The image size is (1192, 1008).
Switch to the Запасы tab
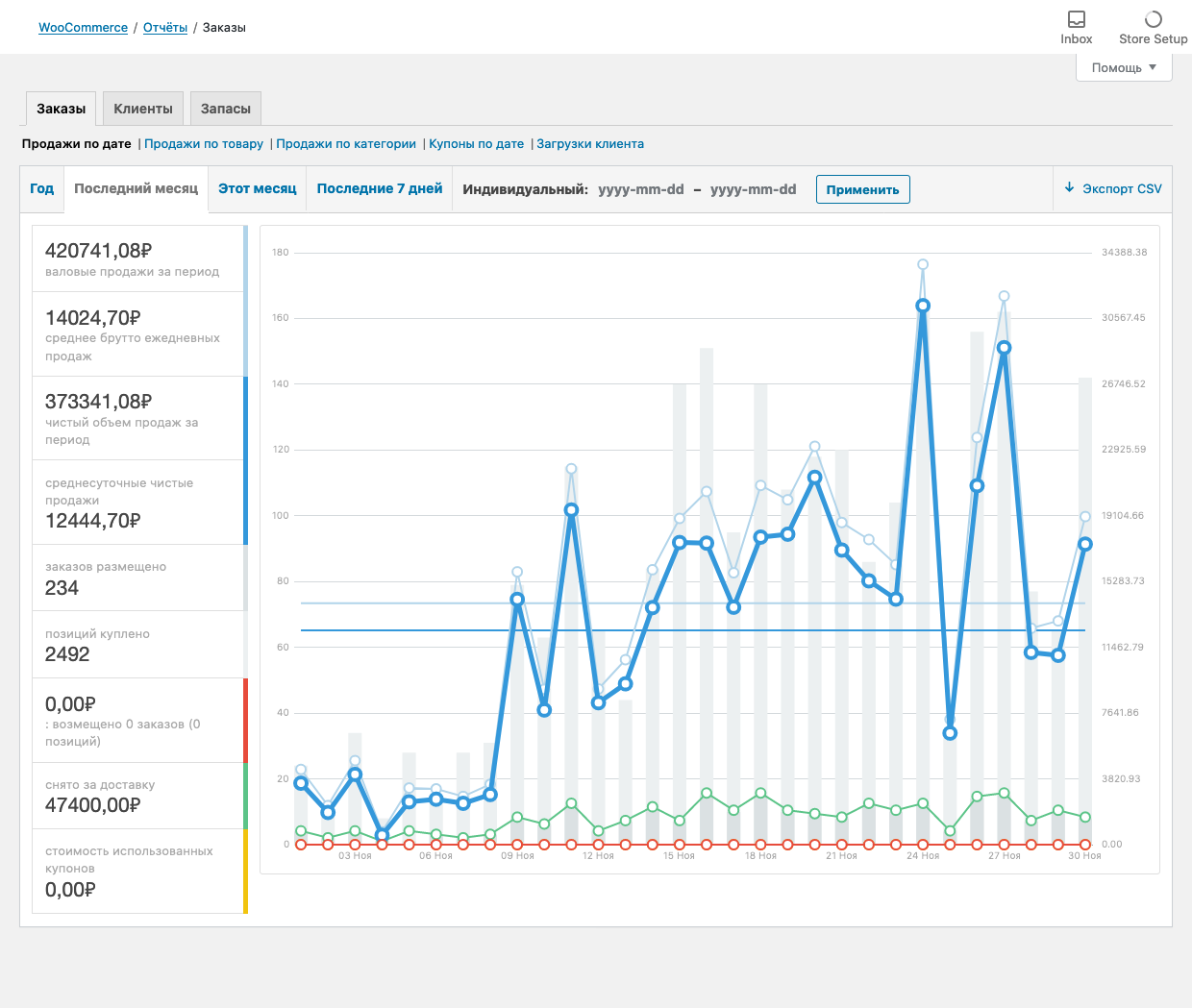(x=226, y=109)
